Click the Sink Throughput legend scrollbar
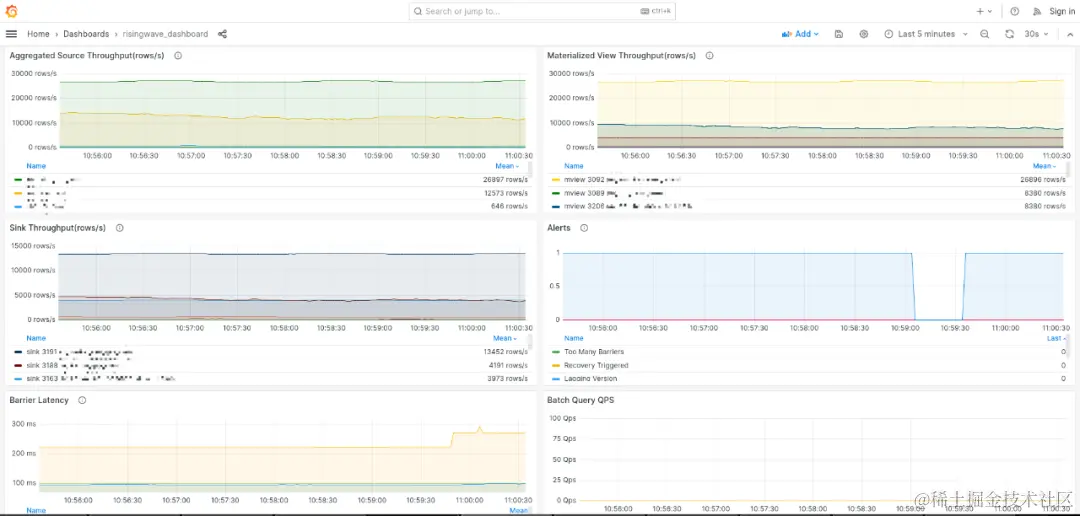1080x516 pixels. pos(530,342)
